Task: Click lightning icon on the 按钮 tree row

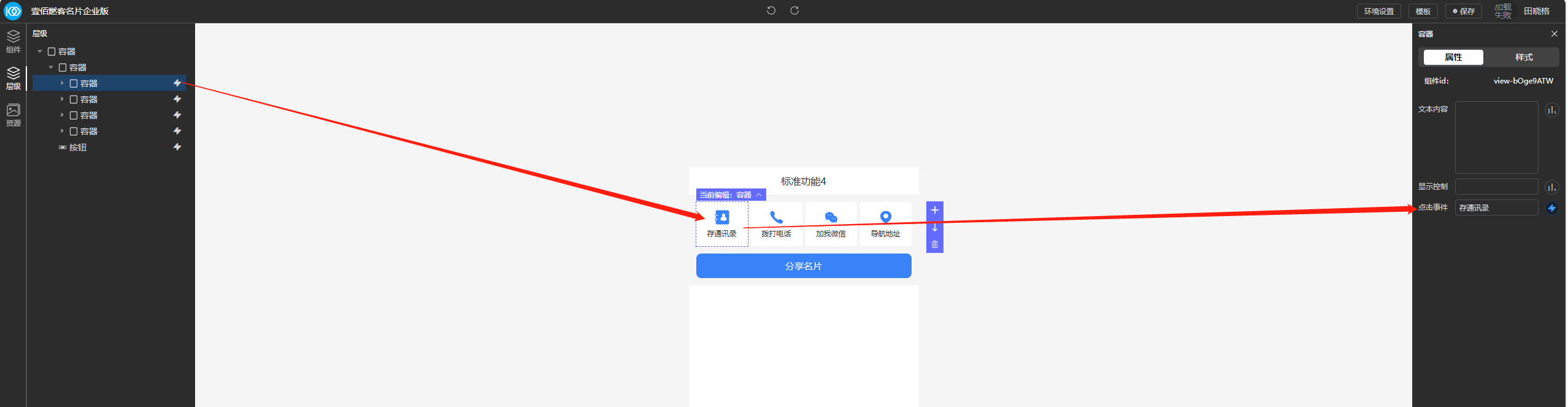Action: (x=177, y=147)
